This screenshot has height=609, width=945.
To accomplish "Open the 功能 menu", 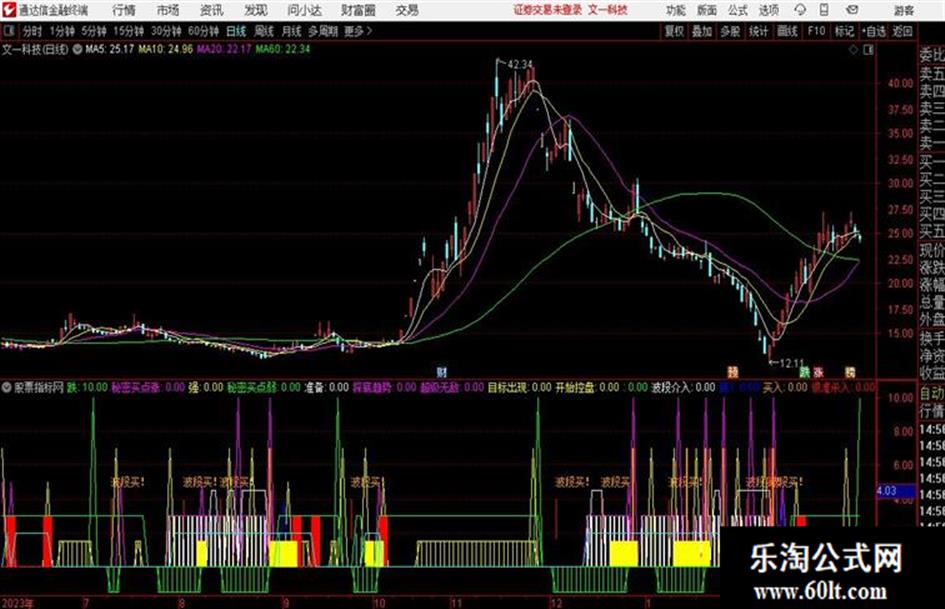I will [x=676, y=10].
